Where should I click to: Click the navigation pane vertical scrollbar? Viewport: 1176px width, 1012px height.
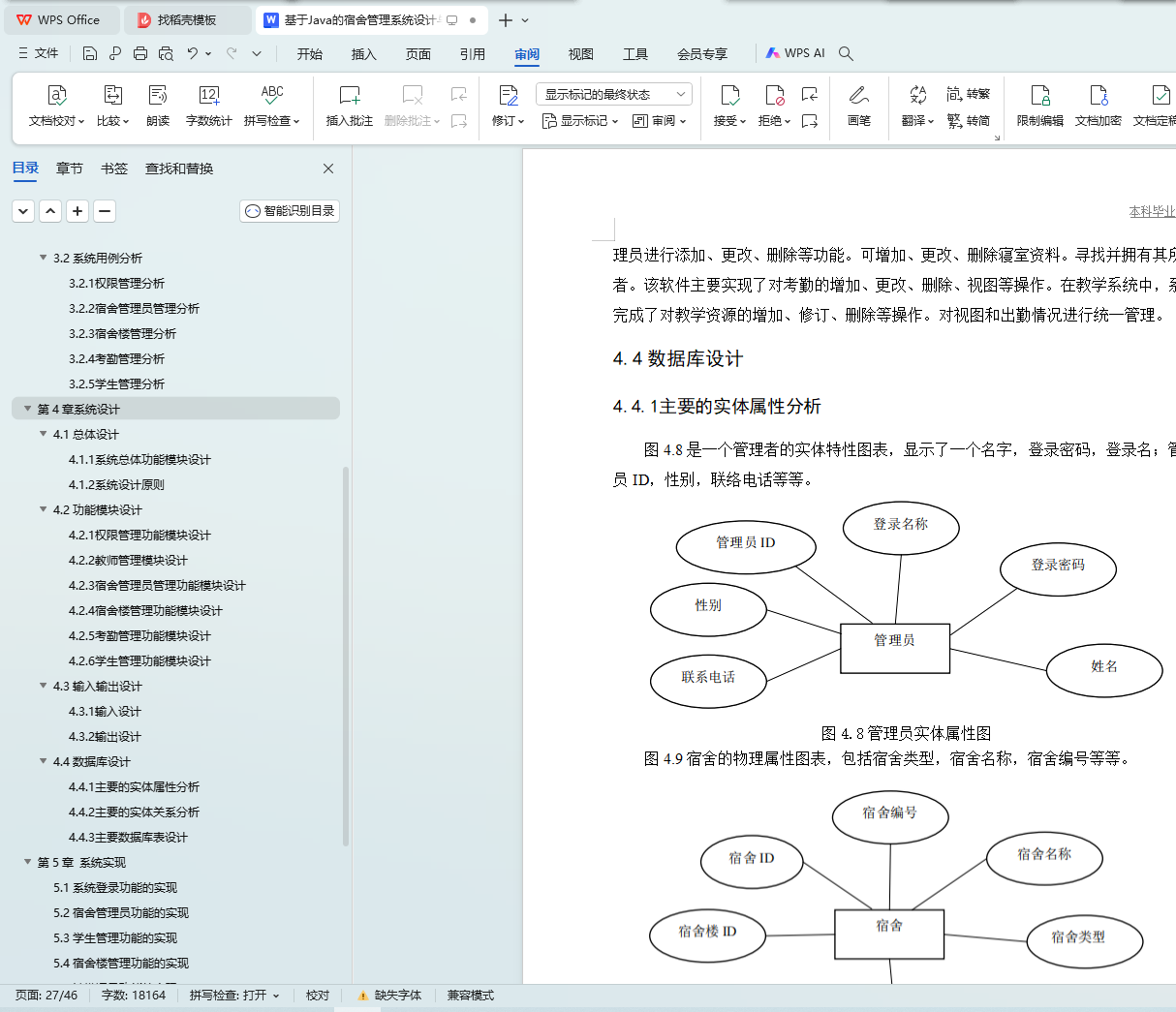click(x=346, y=657)
